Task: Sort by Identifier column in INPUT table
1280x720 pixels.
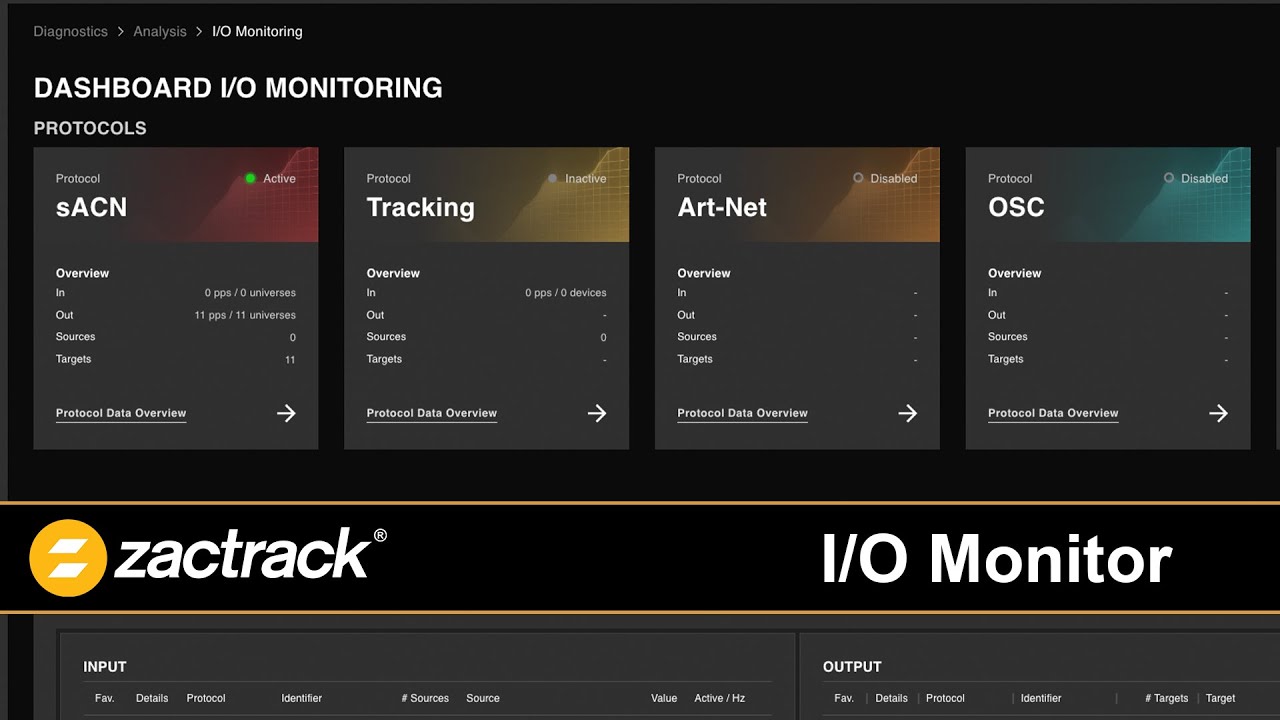Action: 302,698
